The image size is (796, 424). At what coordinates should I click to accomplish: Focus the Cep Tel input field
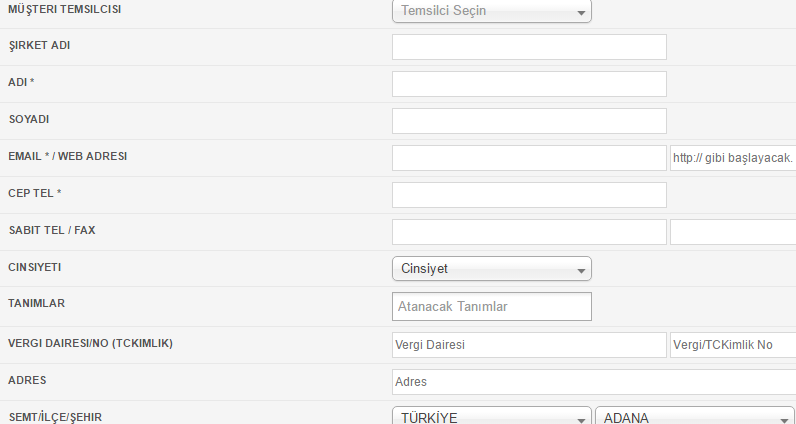click(529, 195)
